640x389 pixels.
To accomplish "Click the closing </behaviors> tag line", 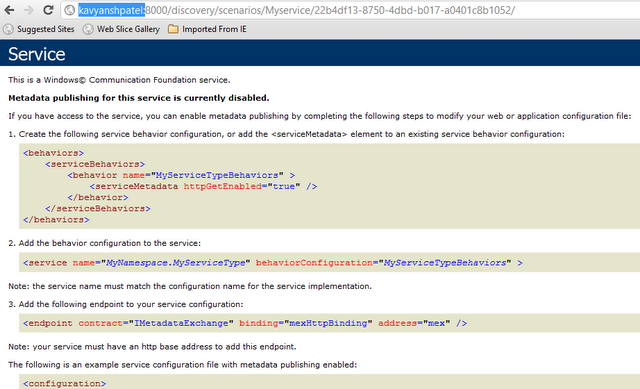I will click(56, 219).
